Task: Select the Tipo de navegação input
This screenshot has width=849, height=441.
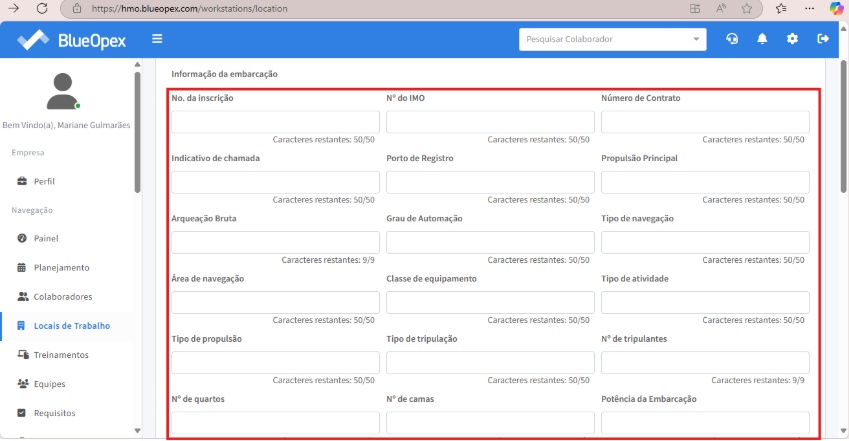Action: (705, 242)
